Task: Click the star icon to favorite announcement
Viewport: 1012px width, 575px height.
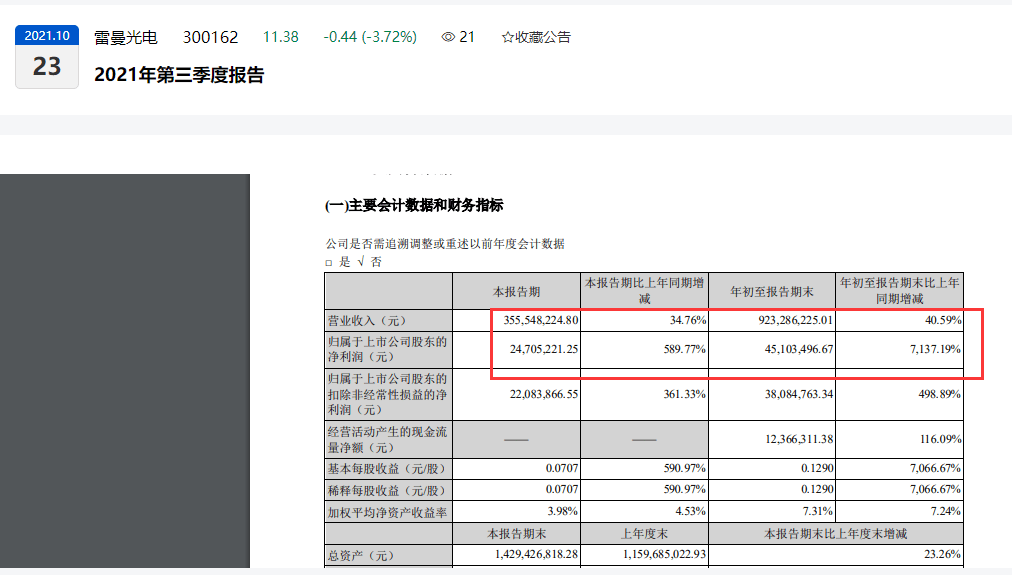Action: 508,37
